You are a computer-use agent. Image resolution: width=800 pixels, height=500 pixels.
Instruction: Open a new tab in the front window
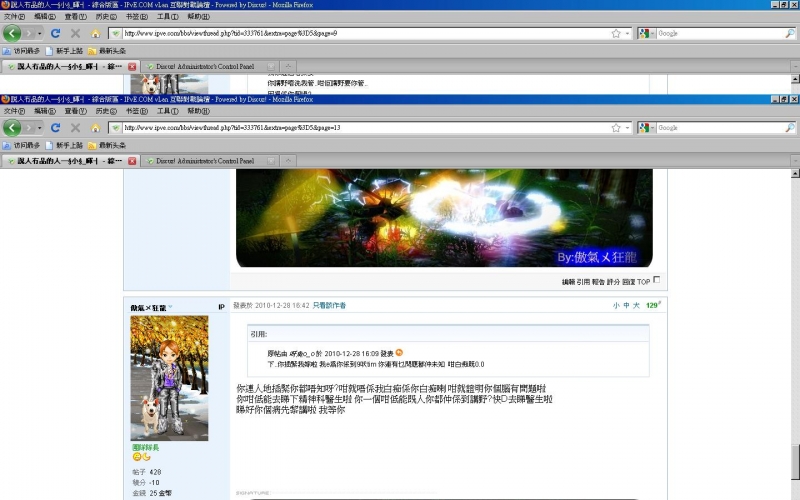[288, 161]
